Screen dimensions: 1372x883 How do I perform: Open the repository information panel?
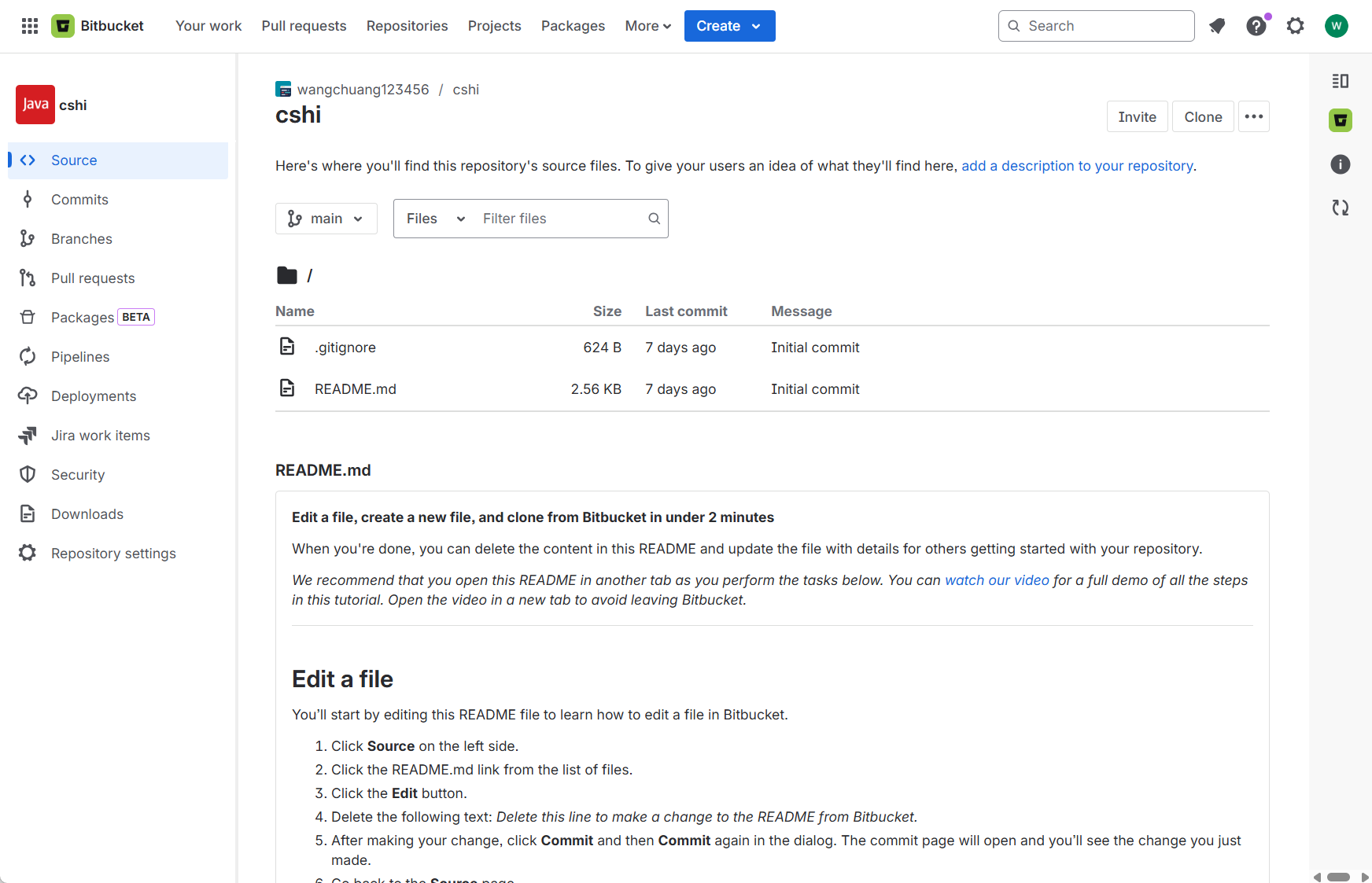(1340, 164)
